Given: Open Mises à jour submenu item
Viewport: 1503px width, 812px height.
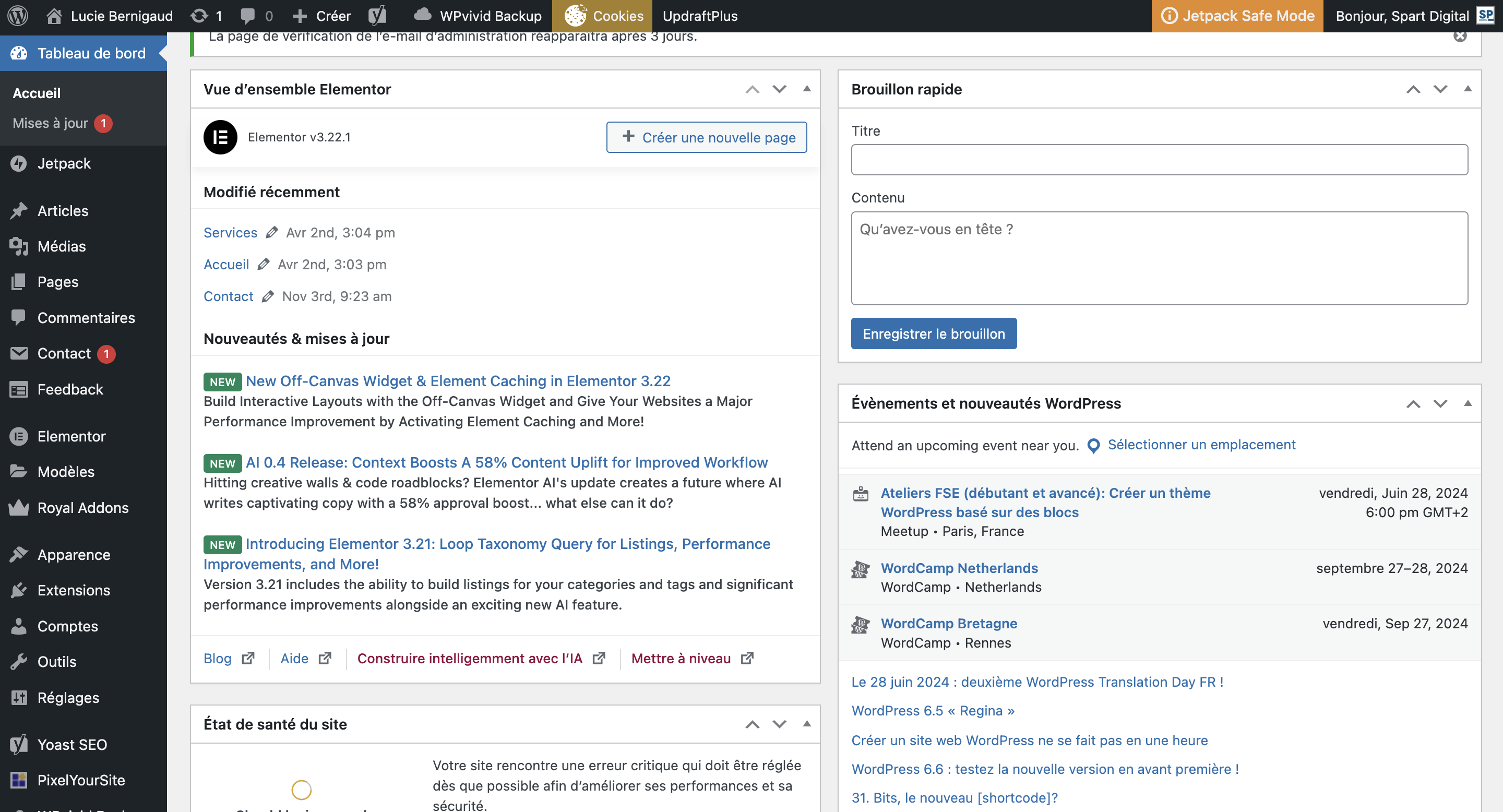Looking at the screenshot, I should click(x=50, y=123).
